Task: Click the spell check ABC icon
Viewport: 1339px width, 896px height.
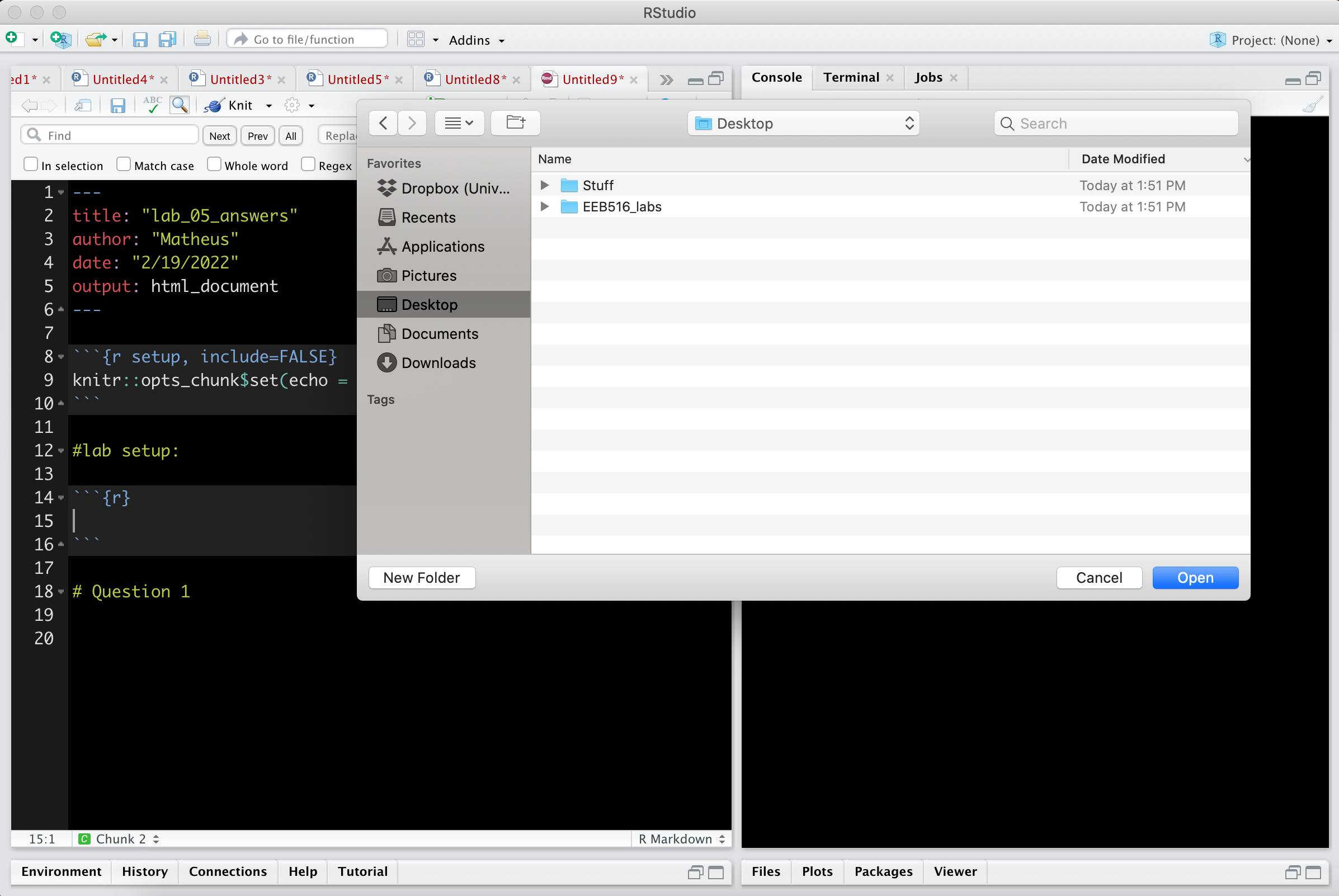Action: click(x=152, y=105)
